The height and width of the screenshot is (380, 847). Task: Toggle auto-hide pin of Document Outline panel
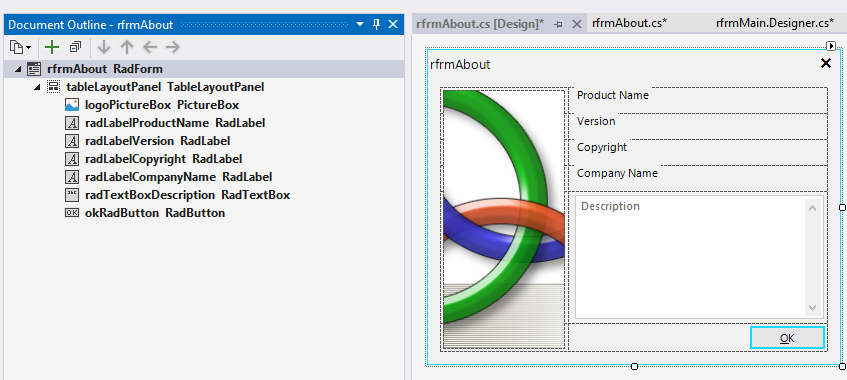(x=377, y=24)
